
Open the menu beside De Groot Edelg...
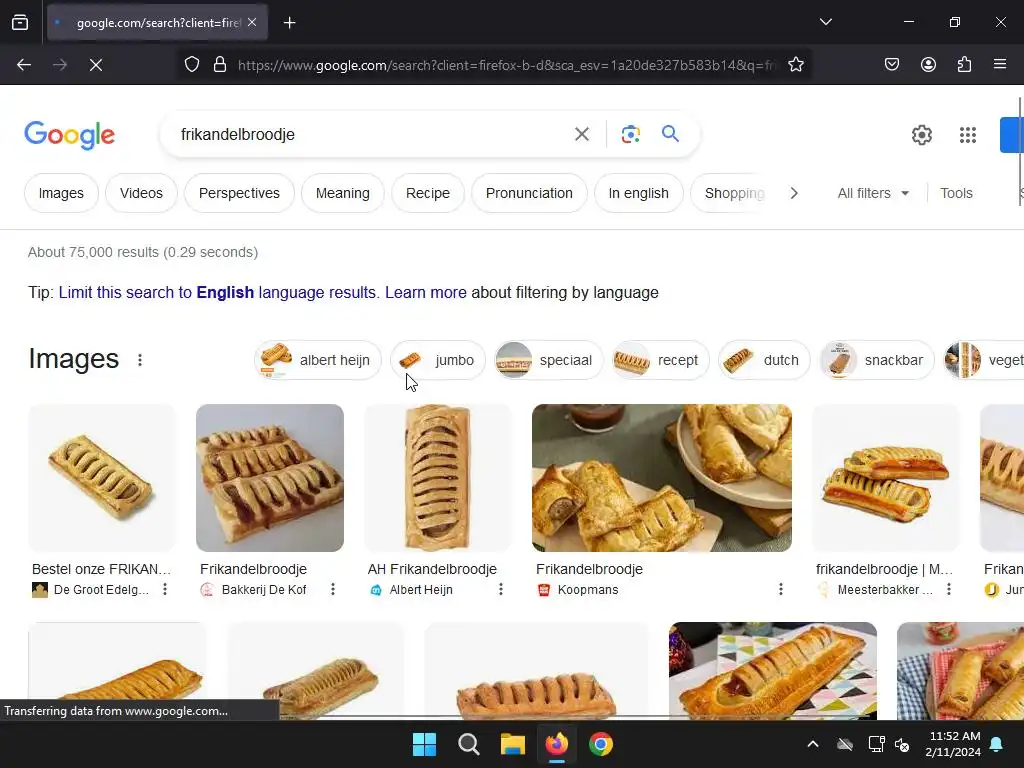[x=165, y=590]
